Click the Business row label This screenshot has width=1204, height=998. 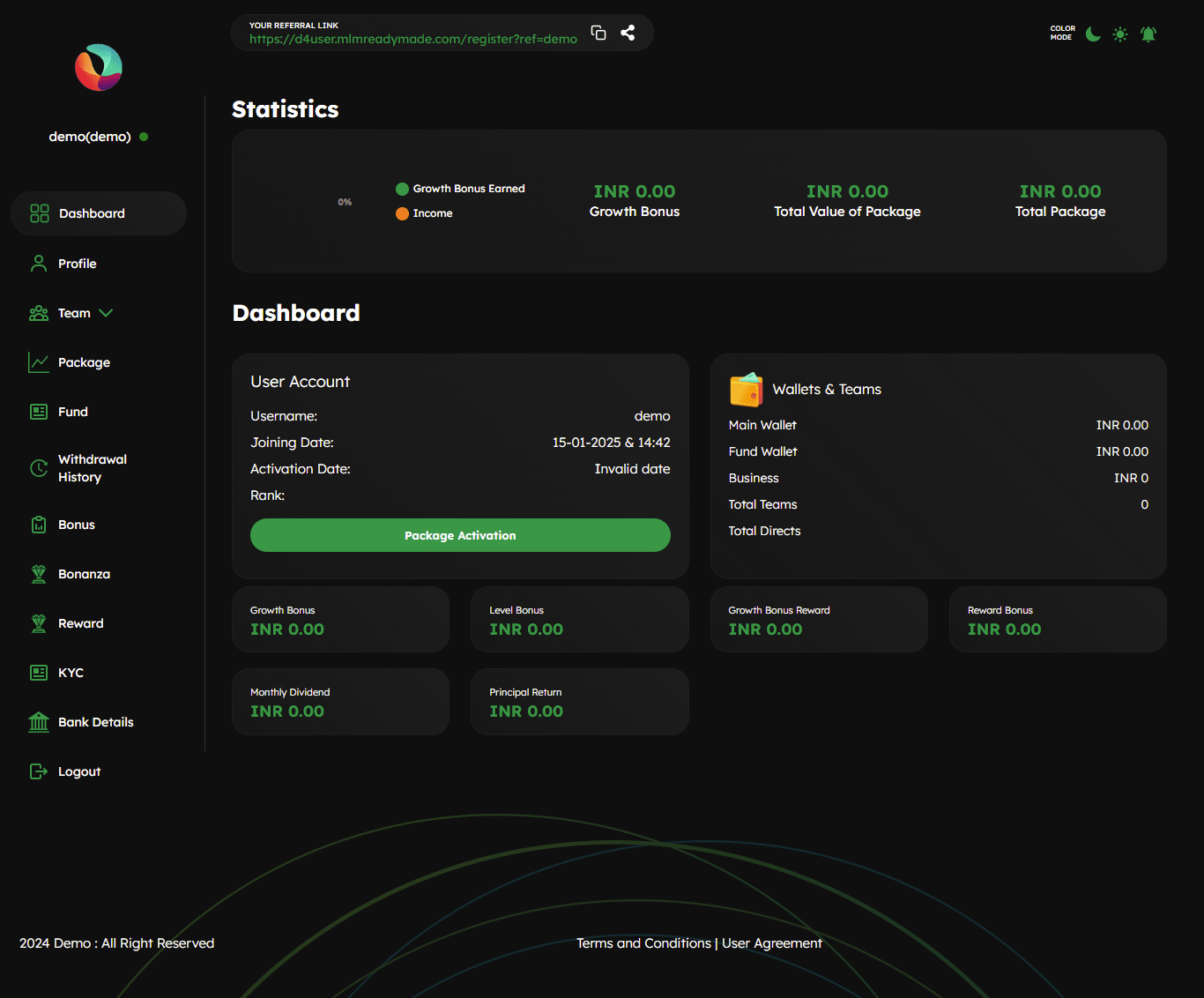(754, 478)
